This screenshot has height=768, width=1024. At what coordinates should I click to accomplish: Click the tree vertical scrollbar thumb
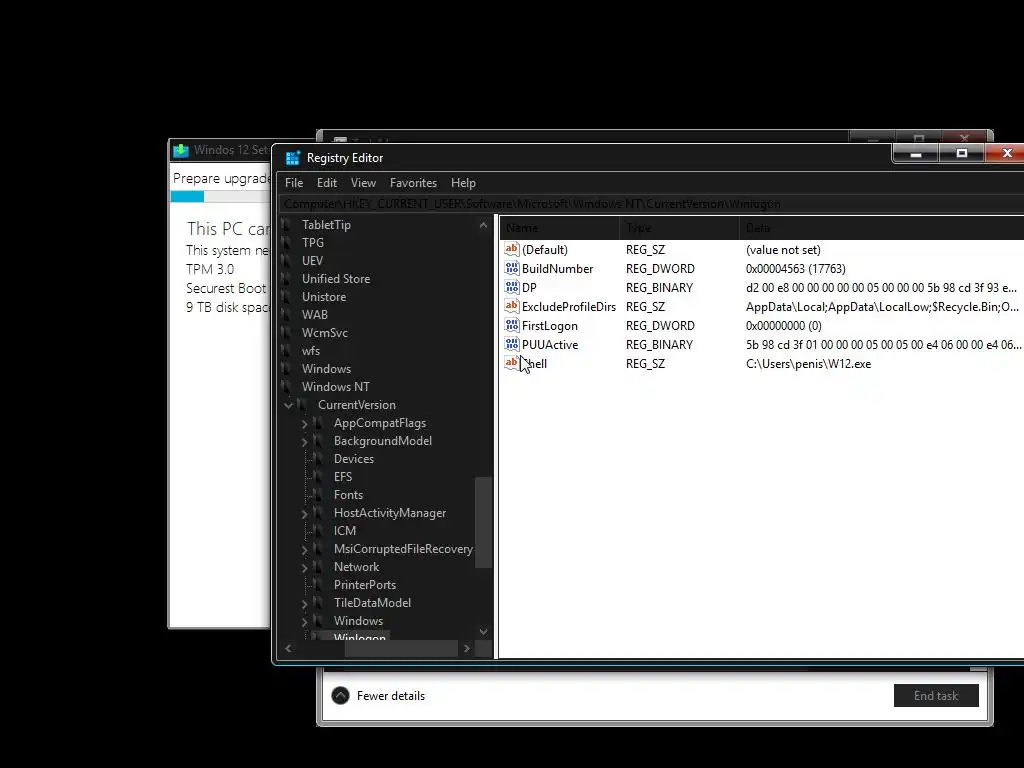pos(483,522)
